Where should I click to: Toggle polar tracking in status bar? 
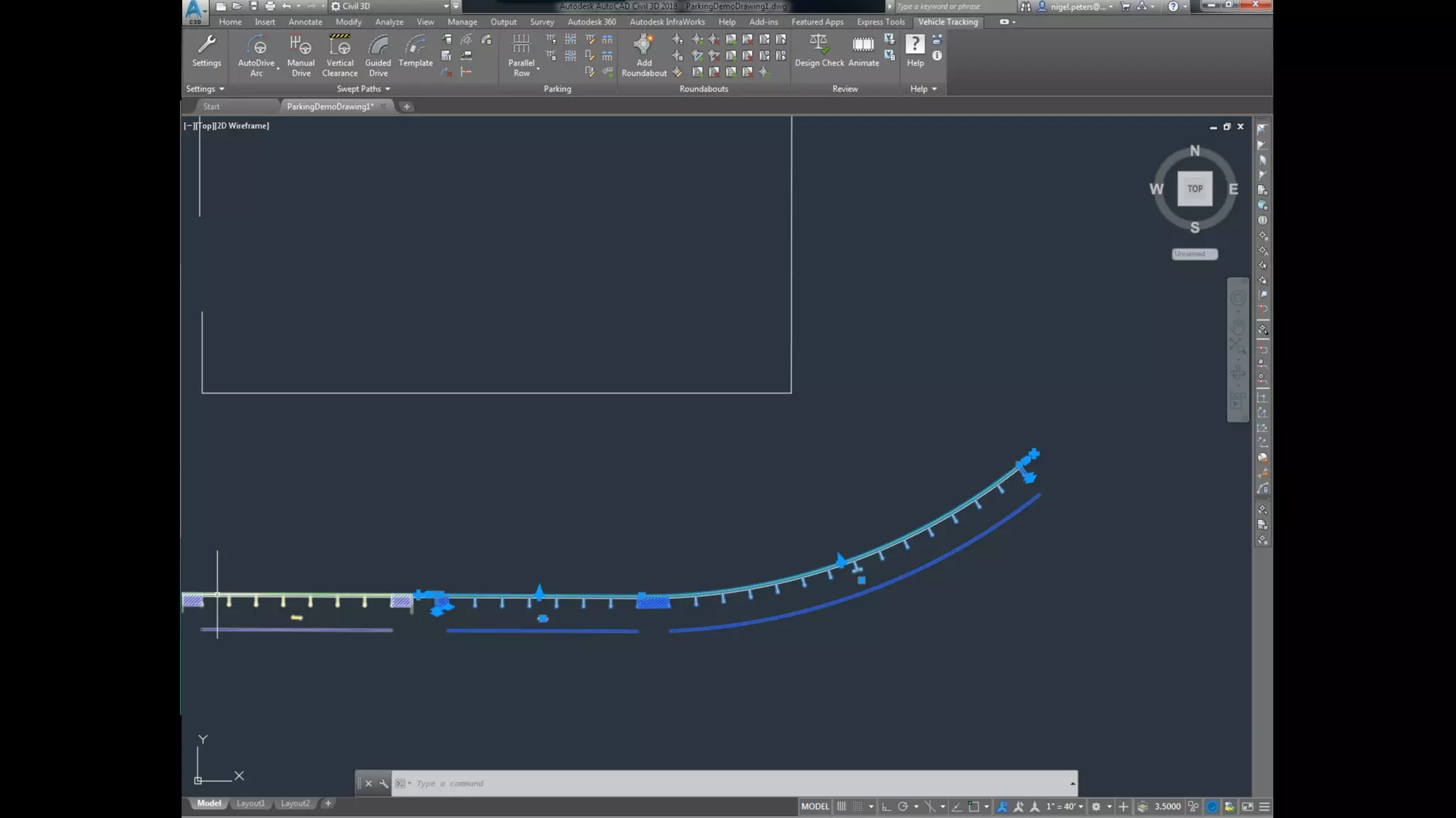(903, 807)
